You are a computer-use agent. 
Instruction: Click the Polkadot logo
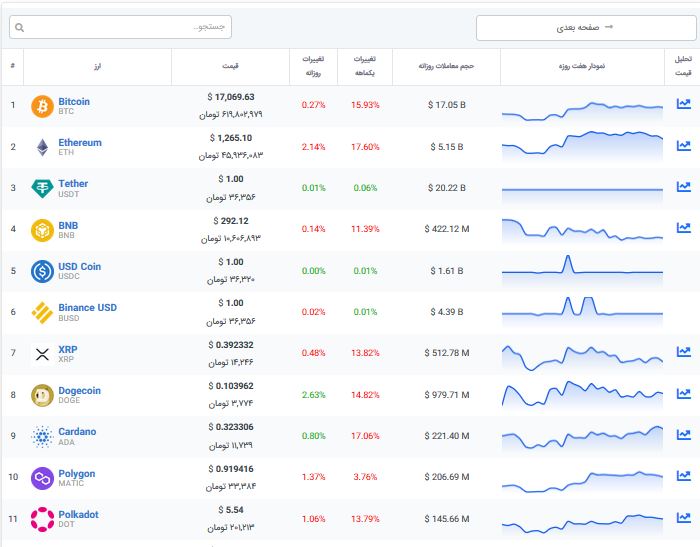42,519
